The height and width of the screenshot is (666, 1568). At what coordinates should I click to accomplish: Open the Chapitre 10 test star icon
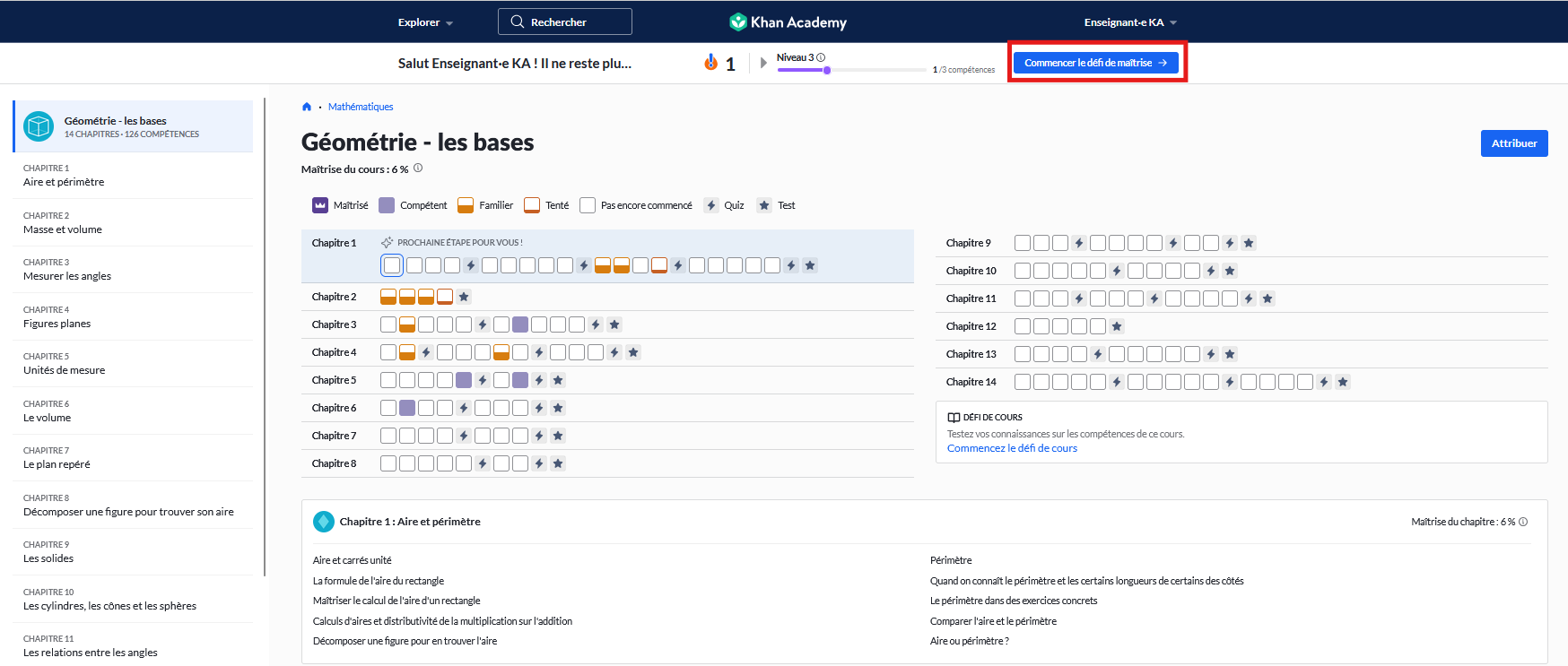(x=1230, y=271)
